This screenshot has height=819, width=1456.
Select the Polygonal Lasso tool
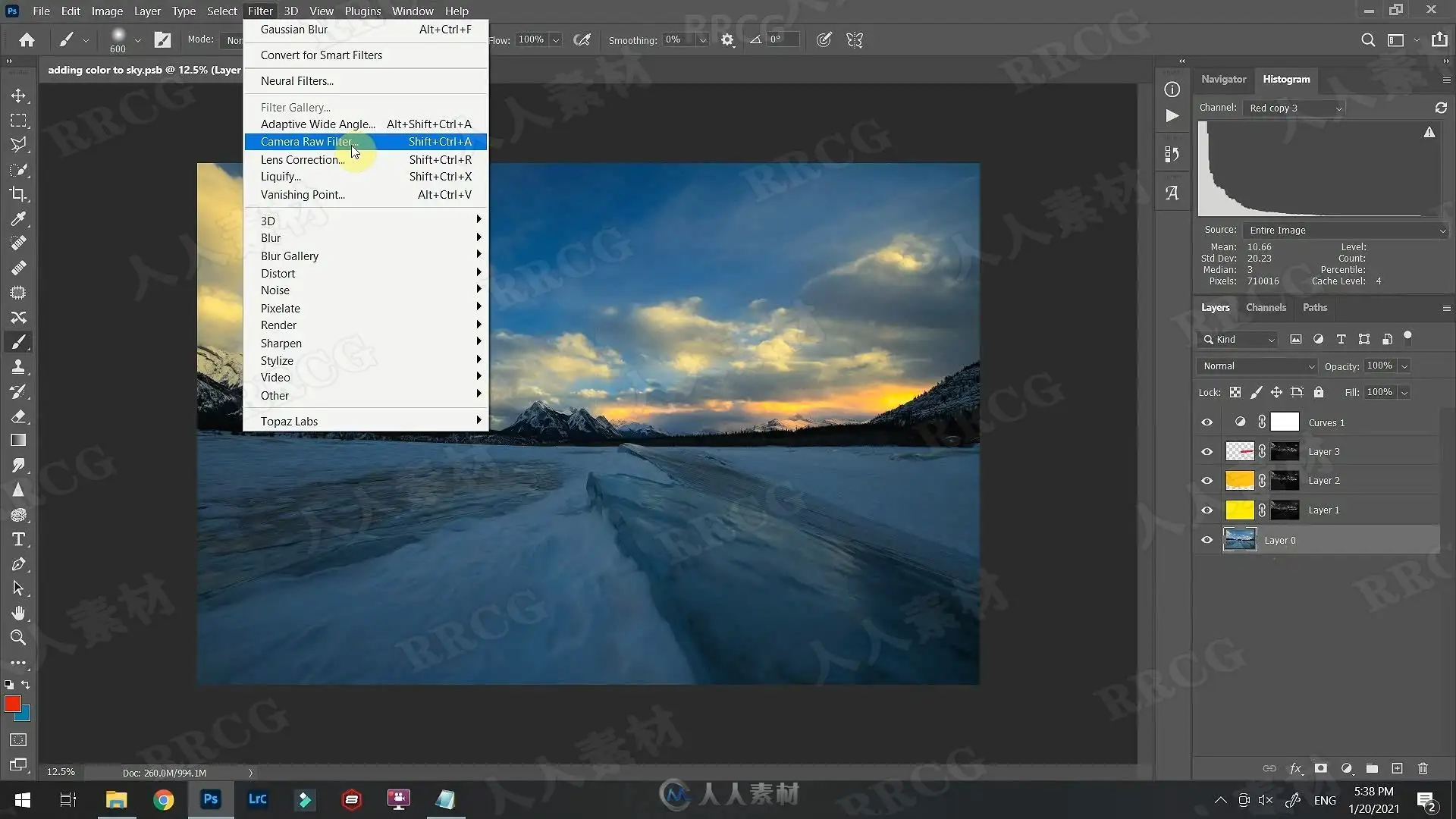18,145
